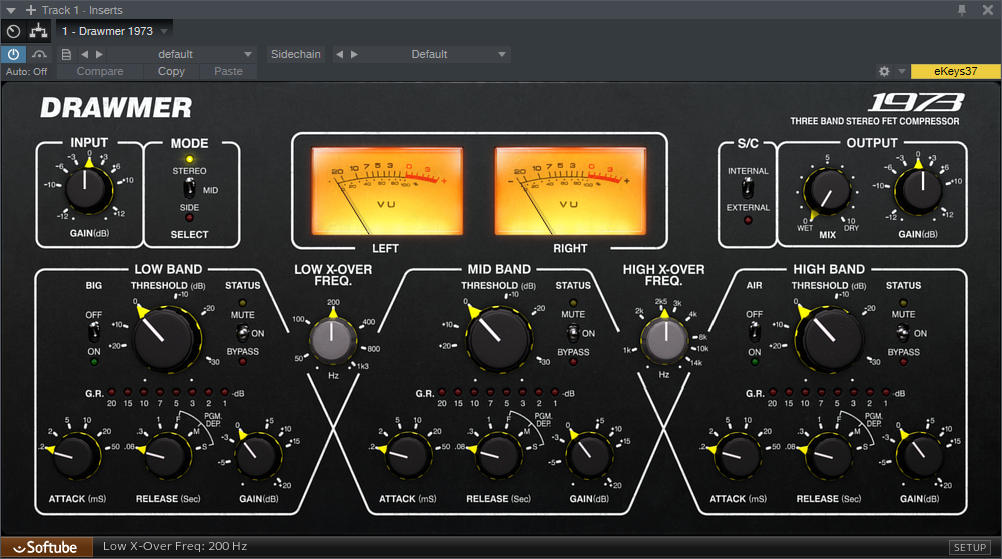The image size is (1002, 559).
Task: Open the preset file icon
Action: pos(66,54)
